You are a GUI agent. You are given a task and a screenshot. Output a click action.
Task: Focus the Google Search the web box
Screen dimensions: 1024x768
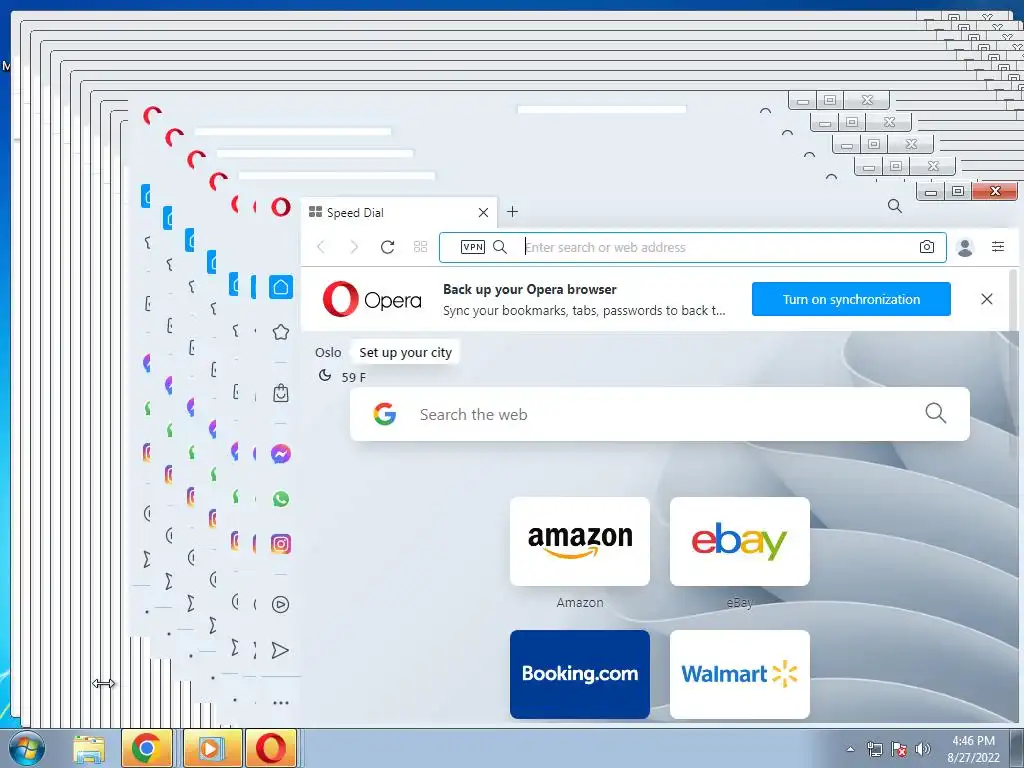(x=660, y=414)
